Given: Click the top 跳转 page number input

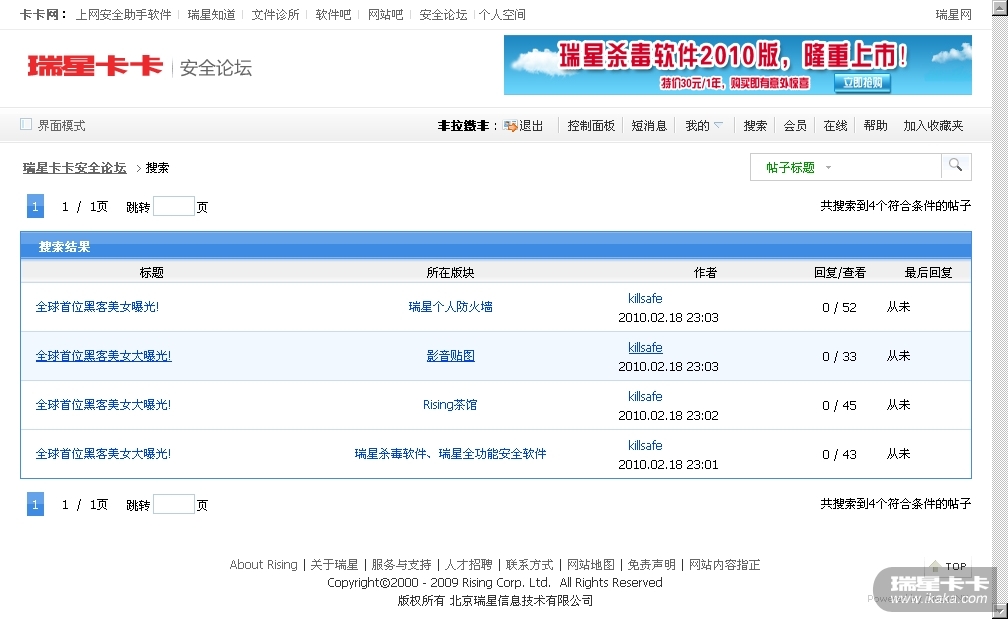Looking at the screenshot, I should pyautogui.click(x=174, y=206).
